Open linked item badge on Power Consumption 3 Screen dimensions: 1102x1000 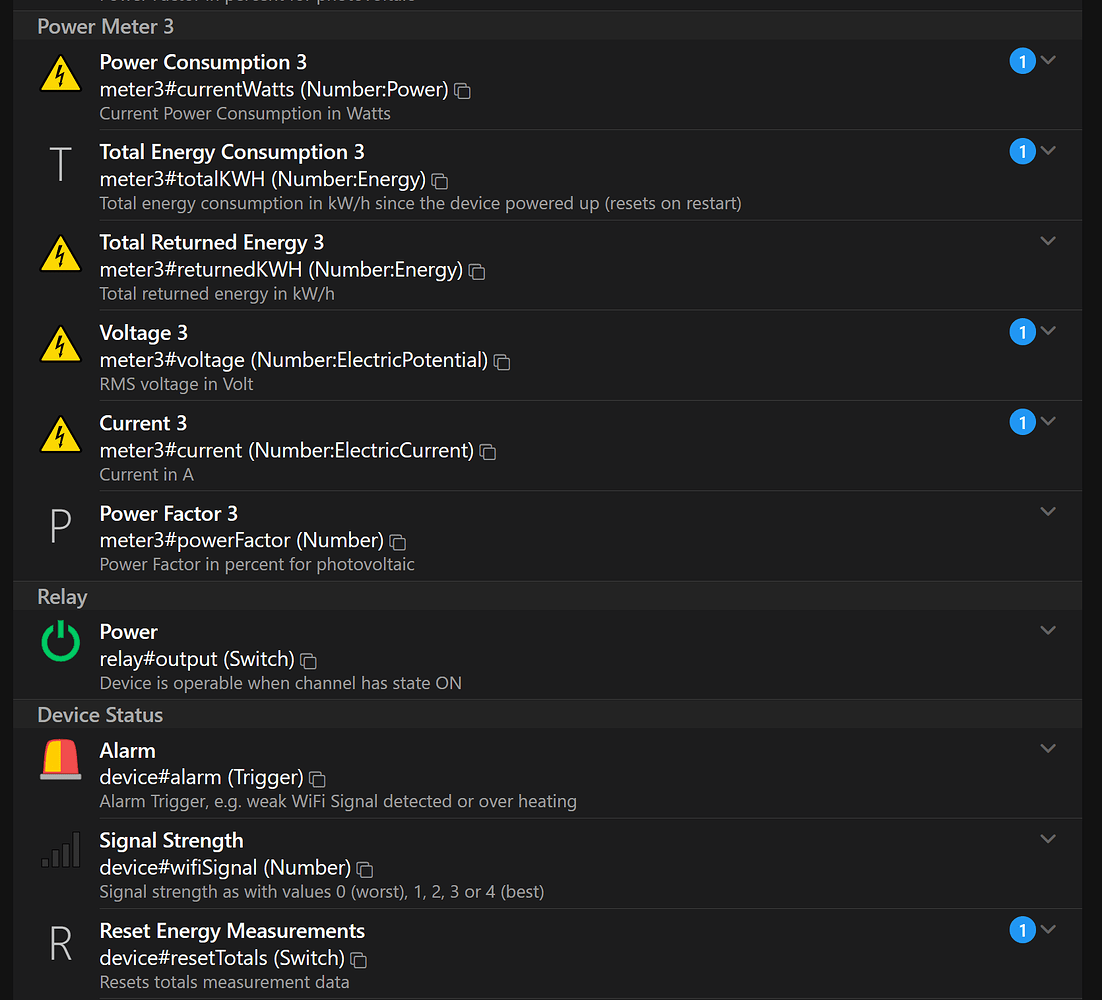click(x=1022, y=60)
